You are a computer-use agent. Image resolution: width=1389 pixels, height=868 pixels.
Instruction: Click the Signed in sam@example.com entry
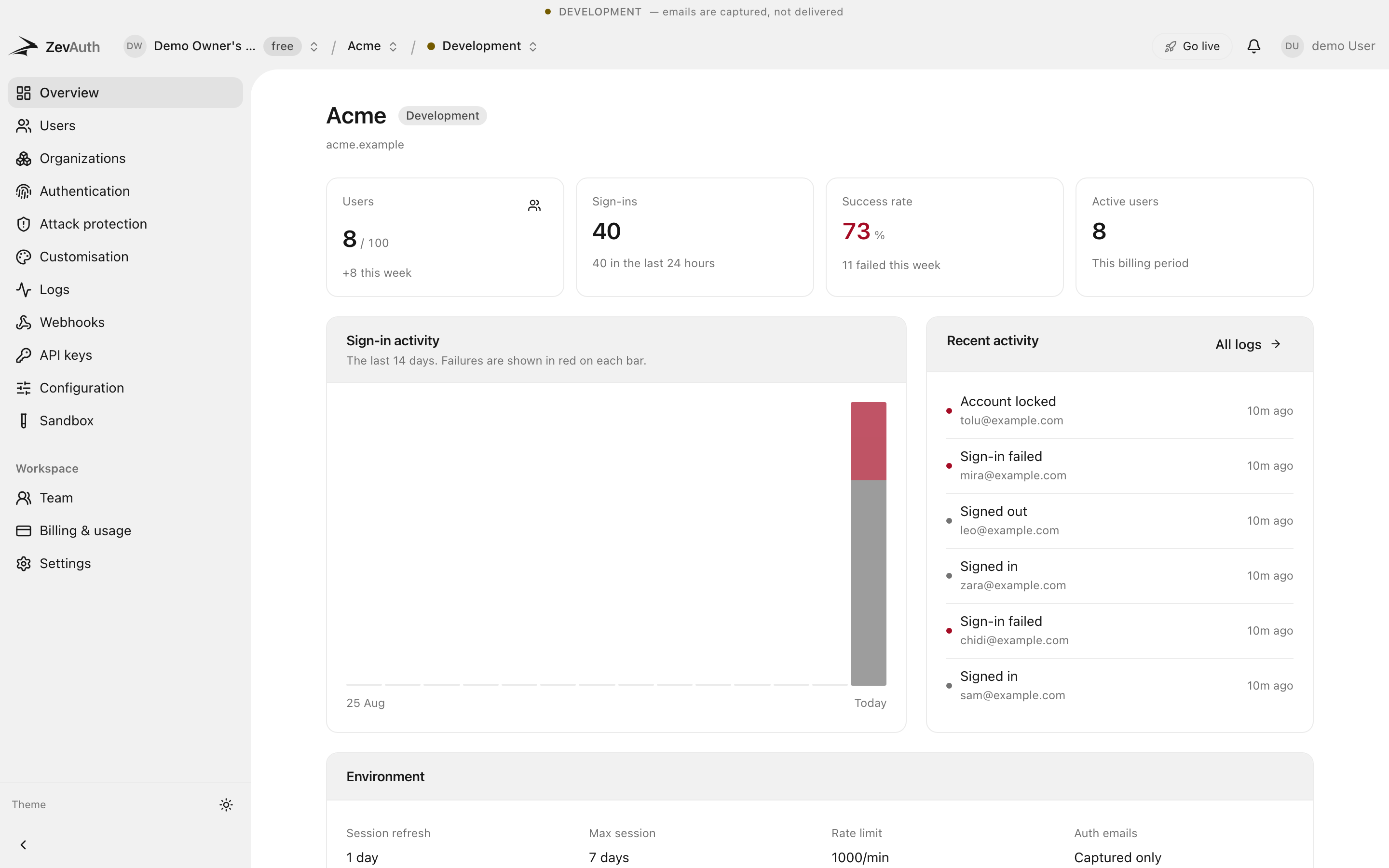1119,685
